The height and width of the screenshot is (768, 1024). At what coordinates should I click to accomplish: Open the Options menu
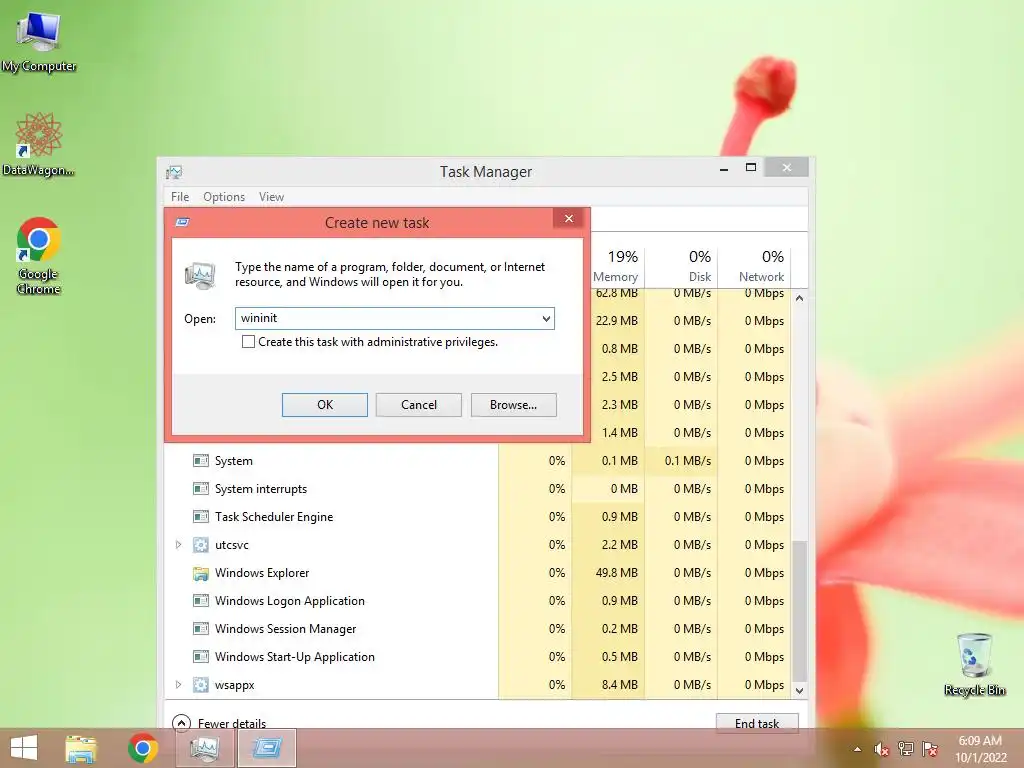(224, 197)
